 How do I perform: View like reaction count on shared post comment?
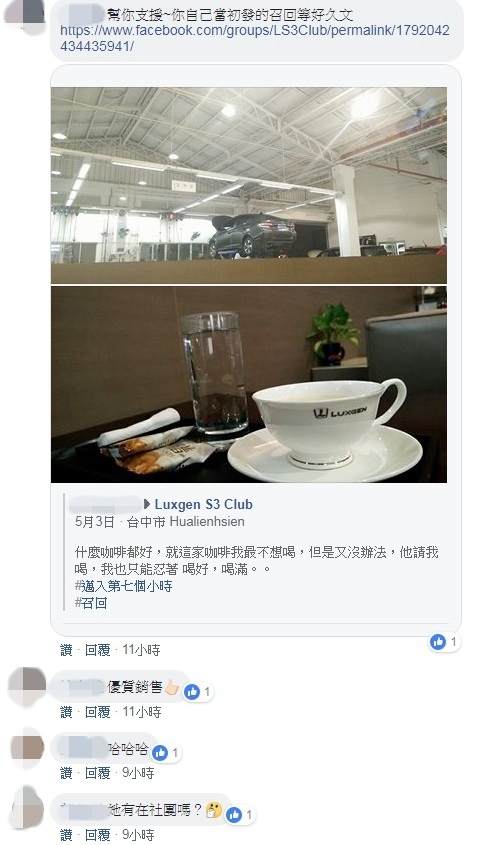point(444,642)
